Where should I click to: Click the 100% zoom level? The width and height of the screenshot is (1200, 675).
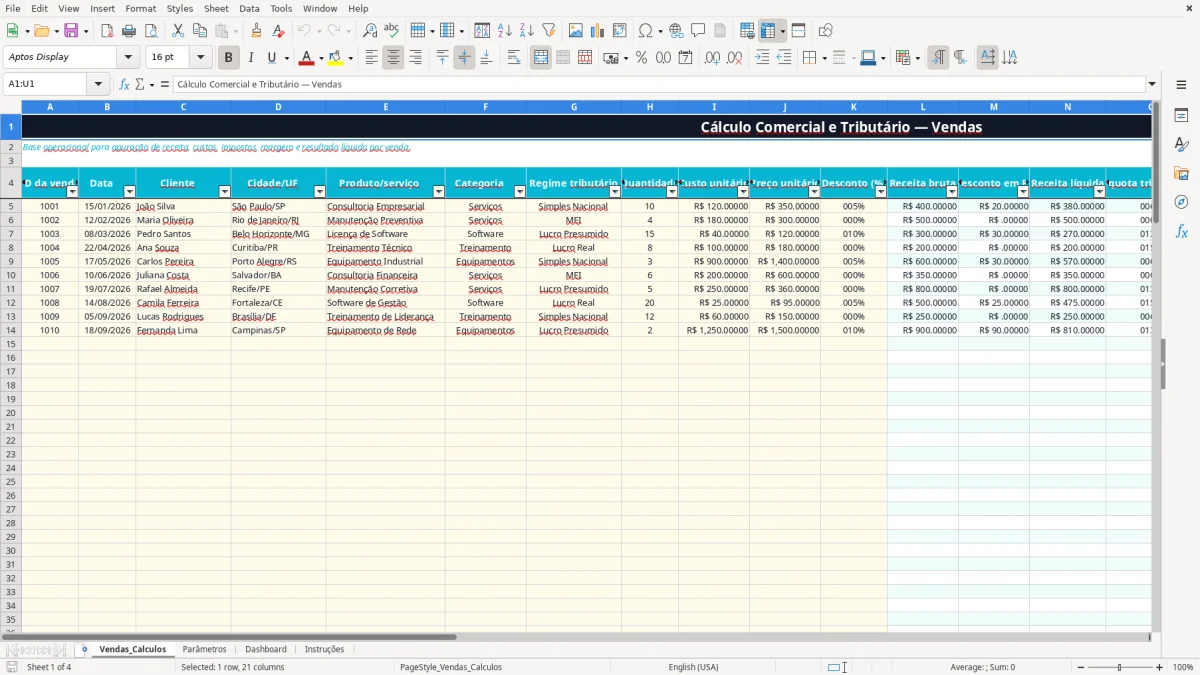coord(1182,667)
